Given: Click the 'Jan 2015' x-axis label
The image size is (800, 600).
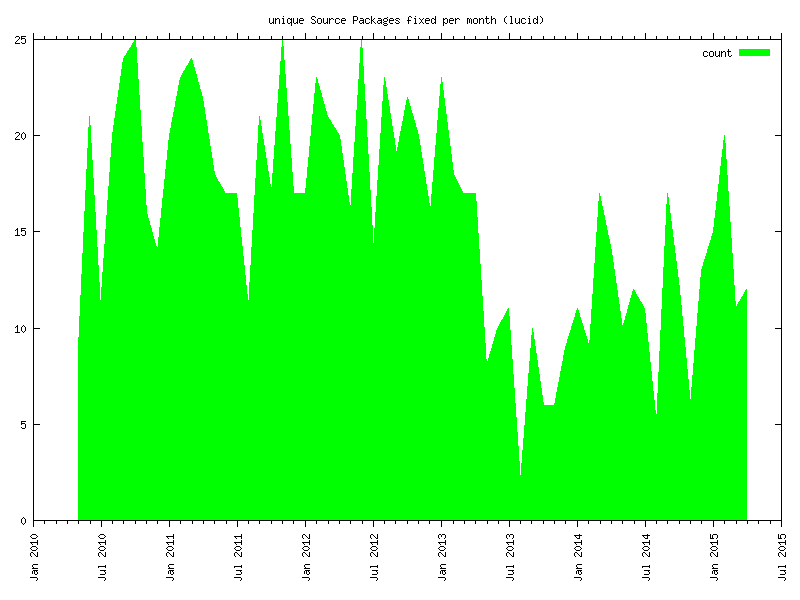Looking at the screenshot, I should coord(714,557).
